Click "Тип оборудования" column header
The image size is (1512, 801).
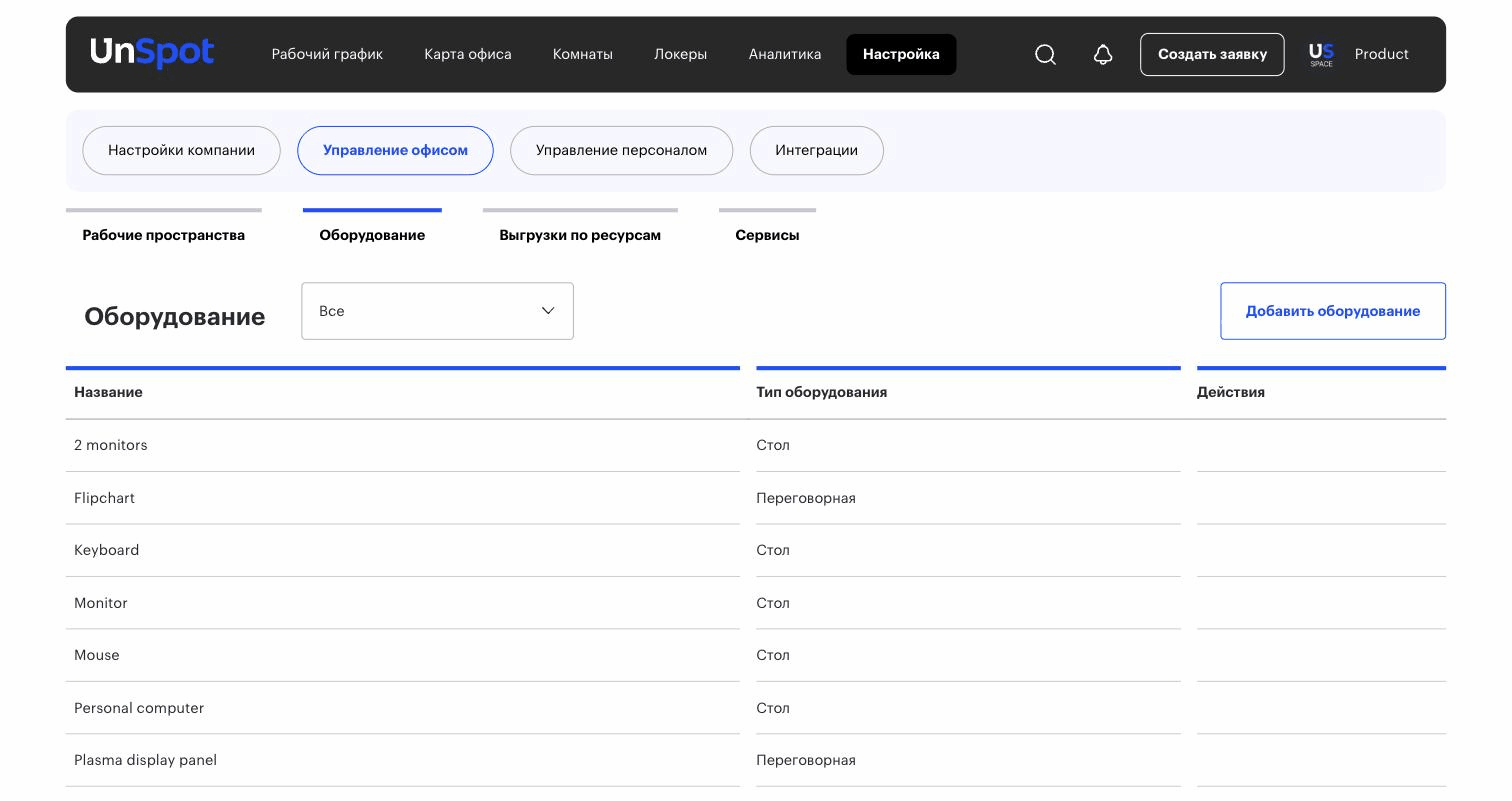(x=821, y=392)
